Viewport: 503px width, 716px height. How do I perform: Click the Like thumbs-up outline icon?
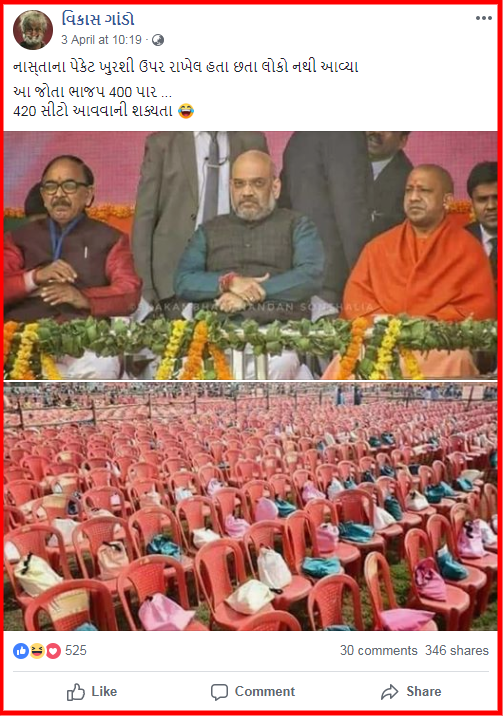point(76,692)
